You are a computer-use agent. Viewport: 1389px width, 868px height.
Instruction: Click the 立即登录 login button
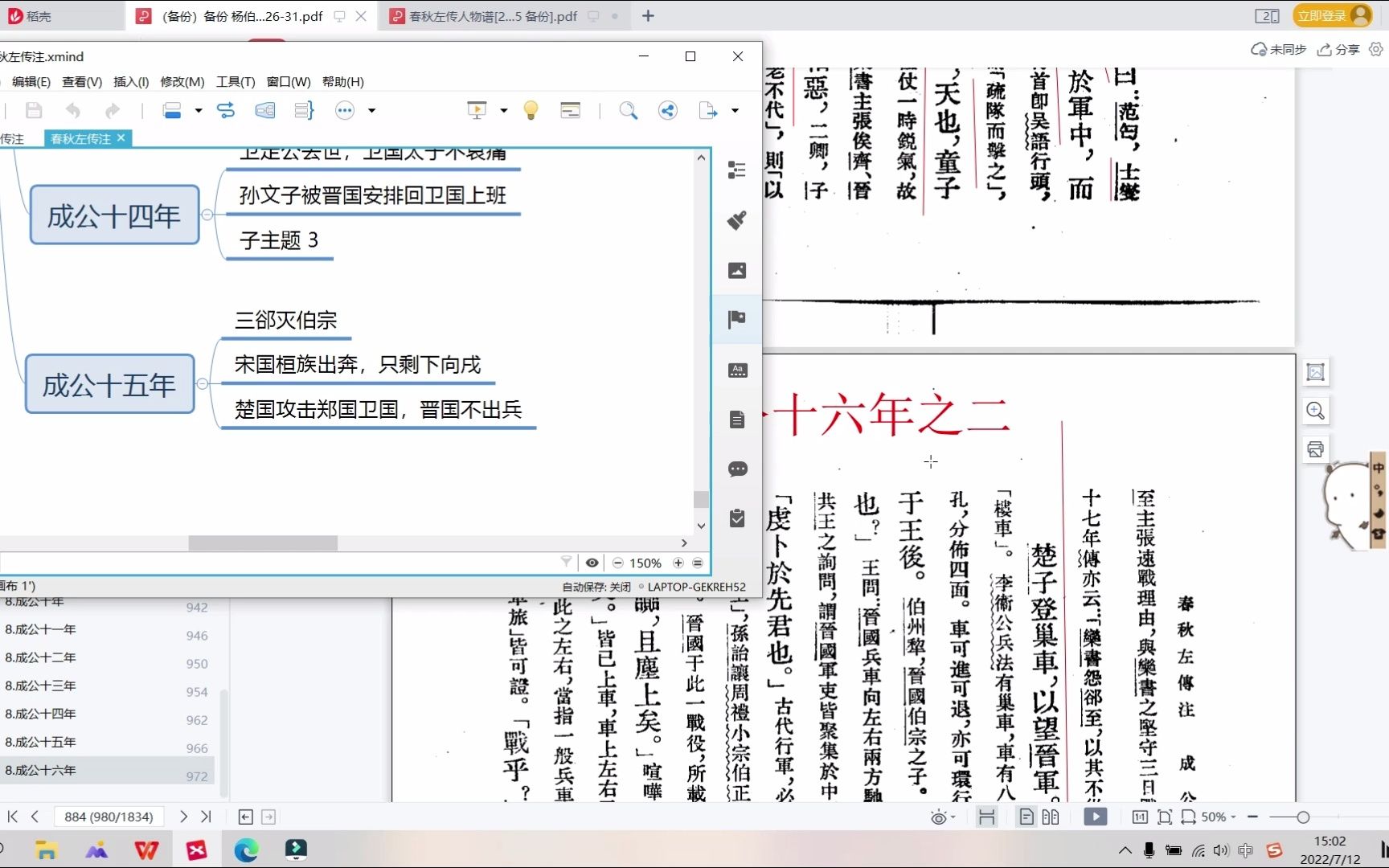[1334, 15]
